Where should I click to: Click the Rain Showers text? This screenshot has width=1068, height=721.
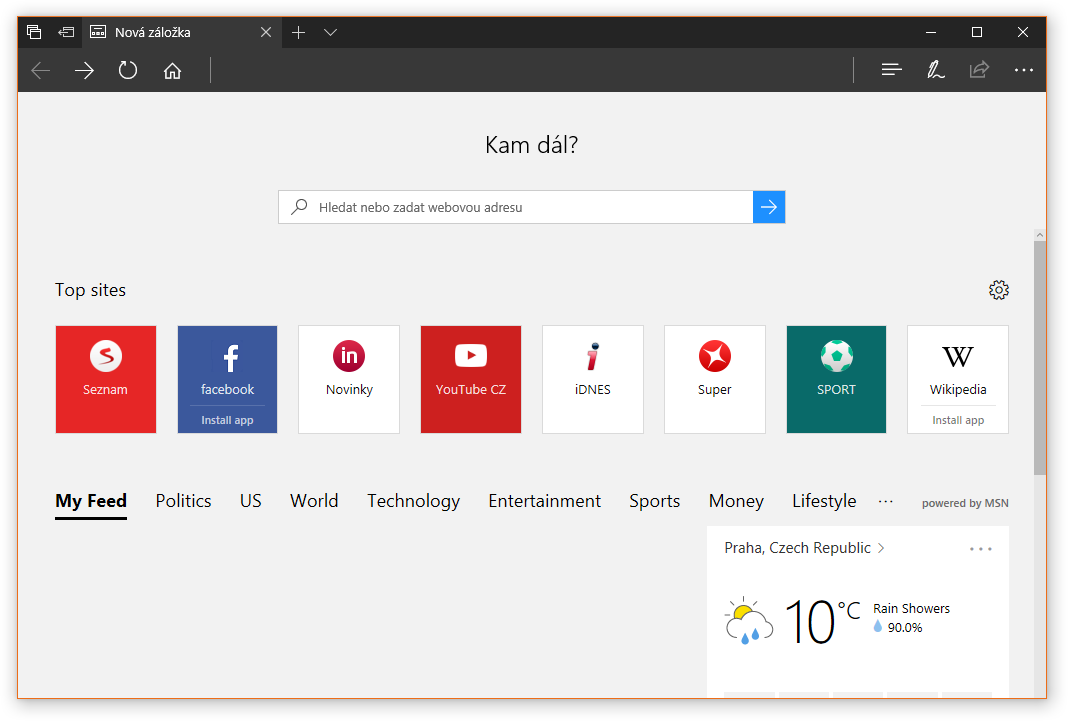click(x=911, y=609)
